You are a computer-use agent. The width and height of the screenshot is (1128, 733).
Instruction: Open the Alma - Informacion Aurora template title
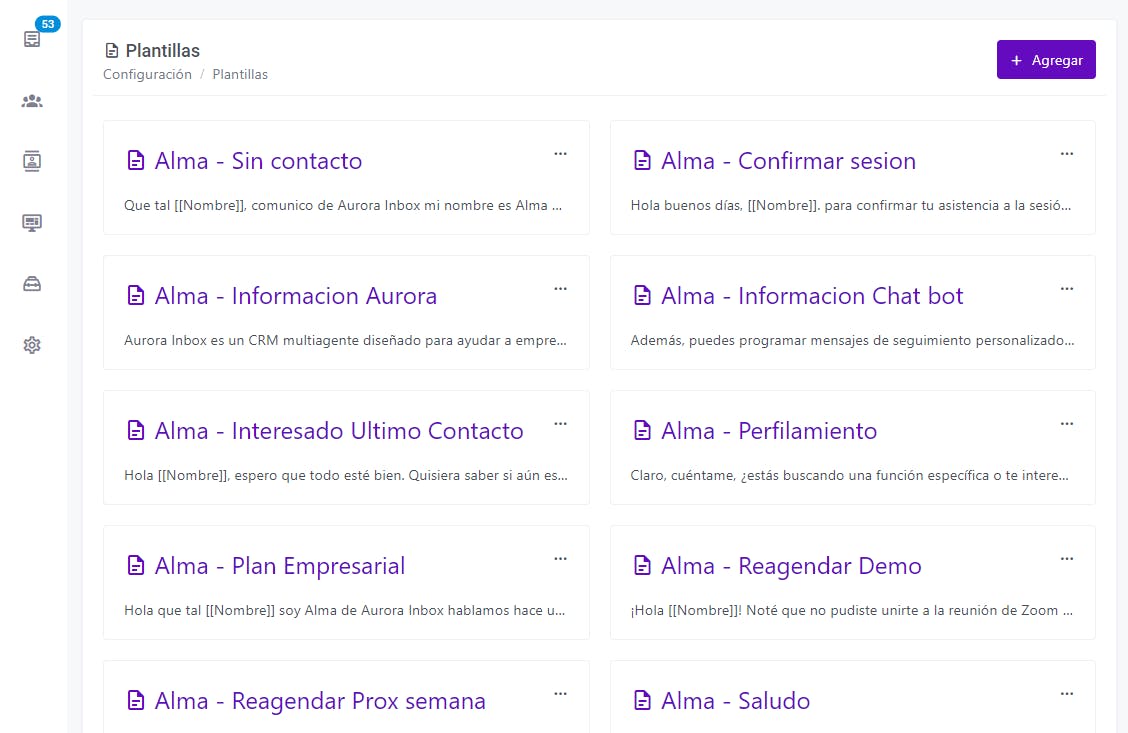[x=296, y=296]
